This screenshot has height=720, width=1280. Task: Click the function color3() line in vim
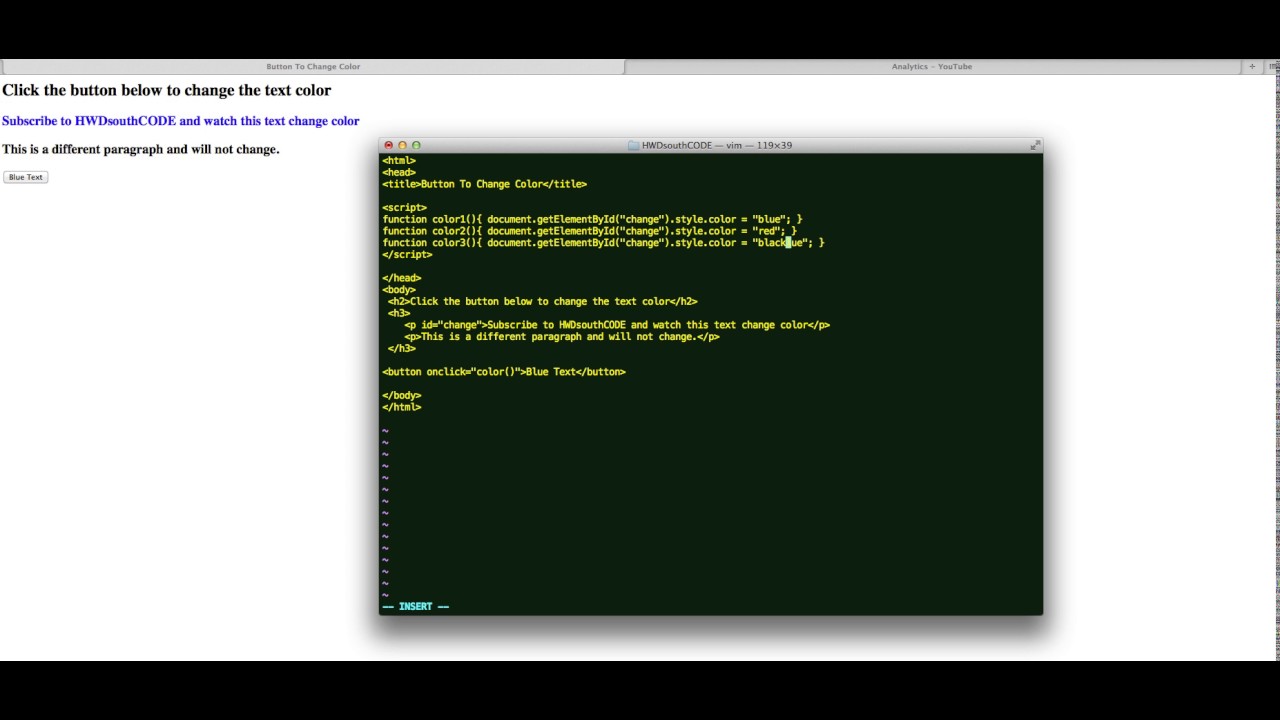tap(603, 243)
